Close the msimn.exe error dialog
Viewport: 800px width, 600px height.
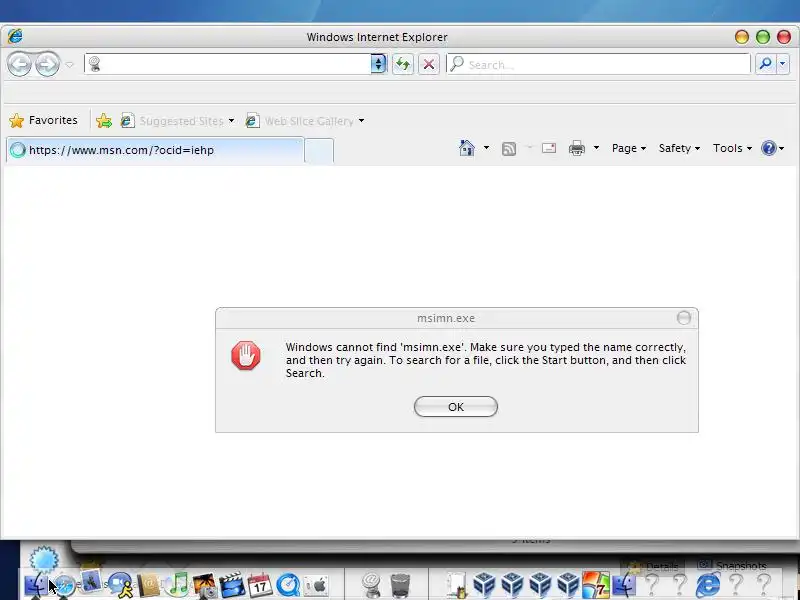684,318
